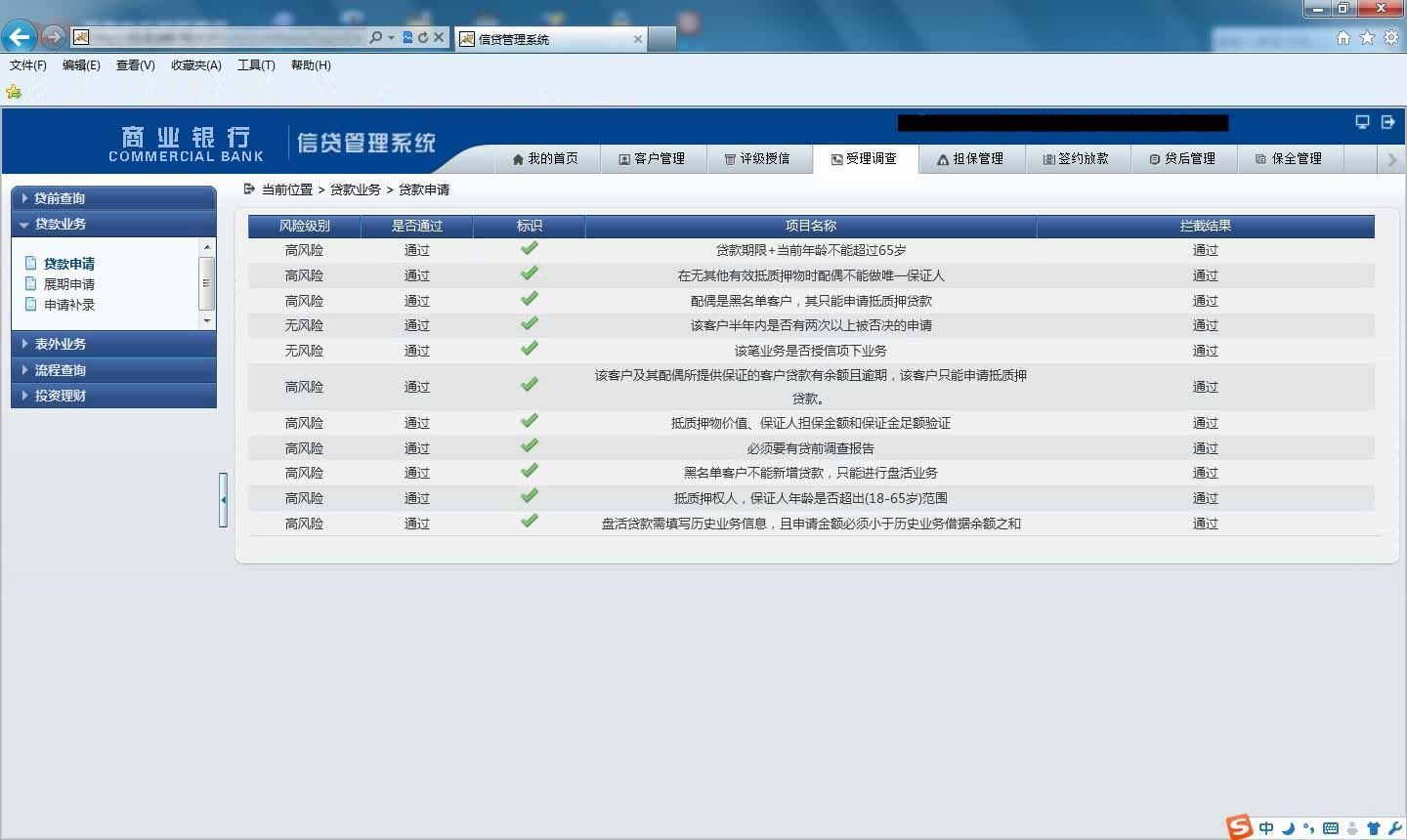
Task: Open the 收藏夹(A) menu
Action: pyautogui.click(x=196, y=65)
